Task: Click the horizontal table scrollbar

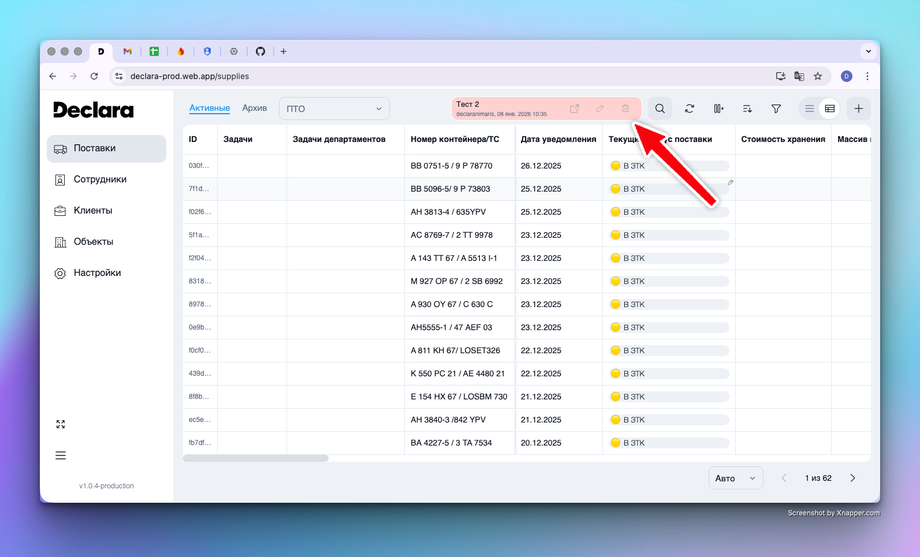Action: point(256,458)
